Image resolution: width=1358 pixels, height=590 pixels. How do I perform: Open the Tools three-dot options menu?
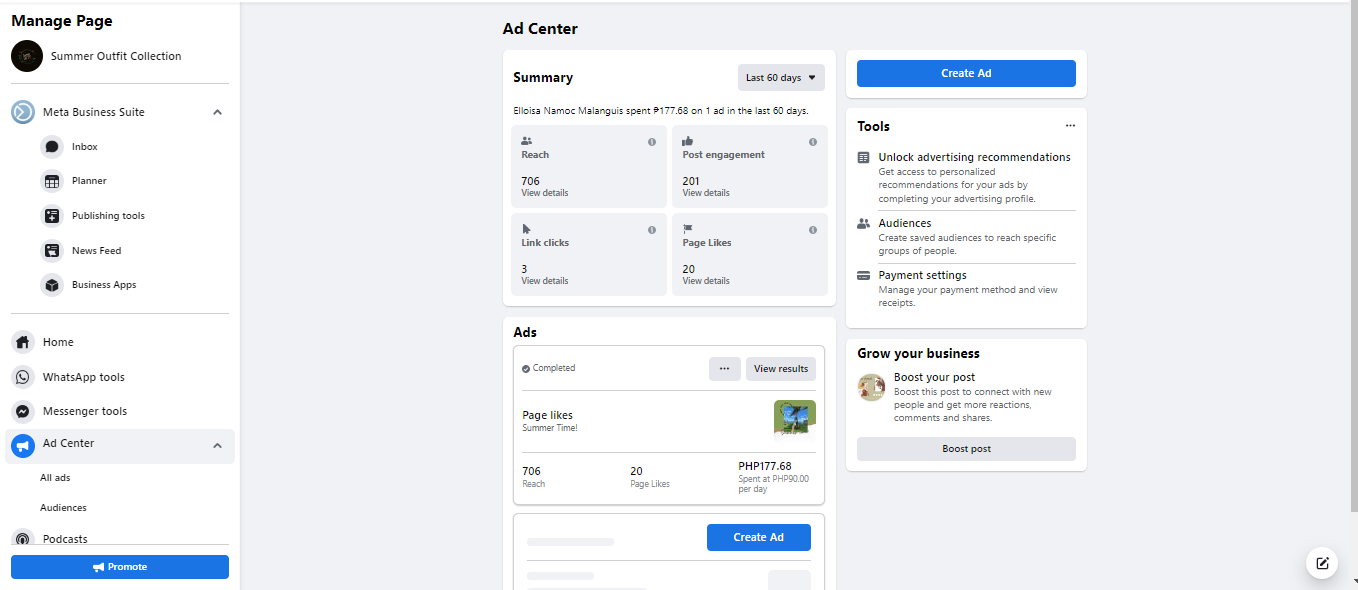coord(1070,126)
